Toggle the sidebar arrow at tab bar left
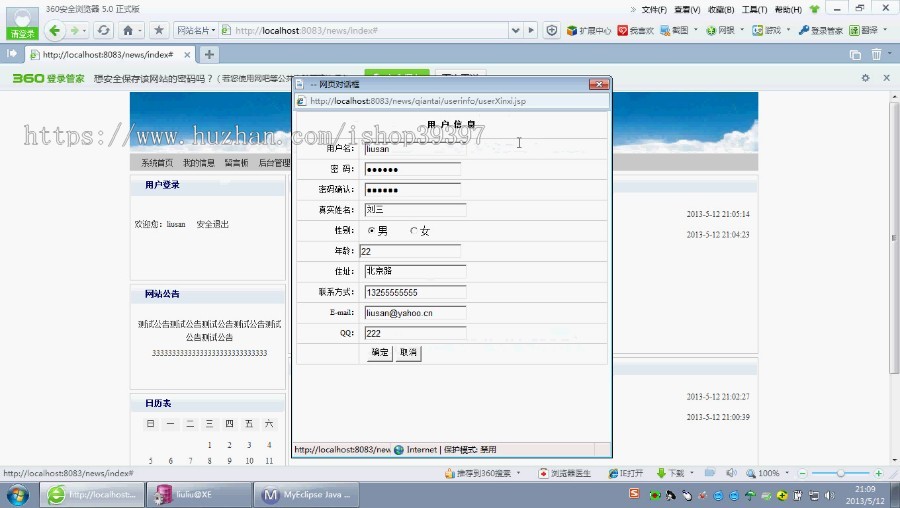The height and width of the screenshot is (508, 900). tap(11, 54)
